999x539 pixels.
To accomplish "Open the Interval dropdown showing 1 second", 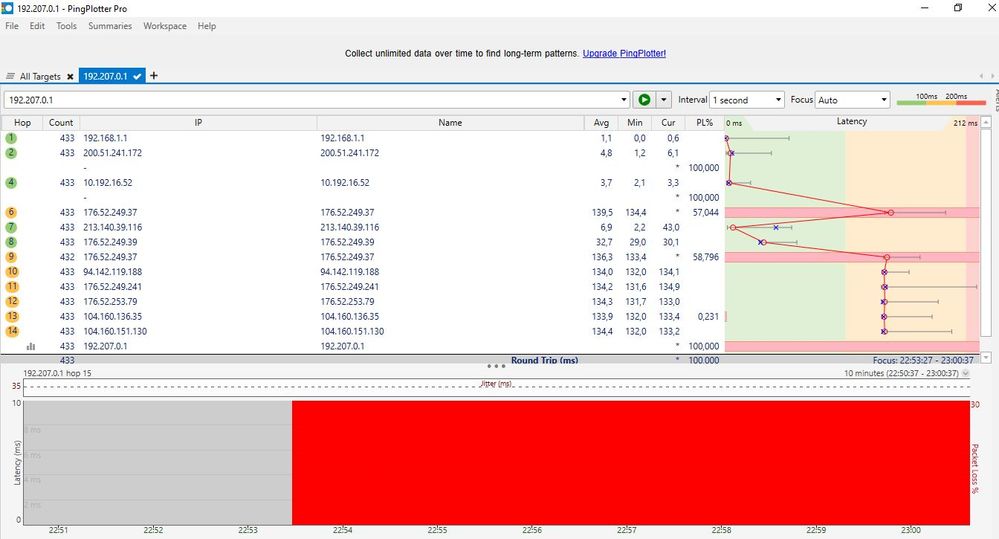I will tap(746, 100).
